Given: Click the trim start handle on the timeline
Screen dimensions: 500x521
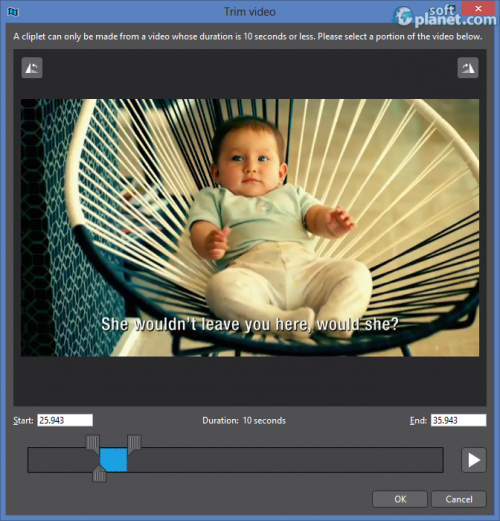Looking at the screenshot, I should [x=93, y=442].
